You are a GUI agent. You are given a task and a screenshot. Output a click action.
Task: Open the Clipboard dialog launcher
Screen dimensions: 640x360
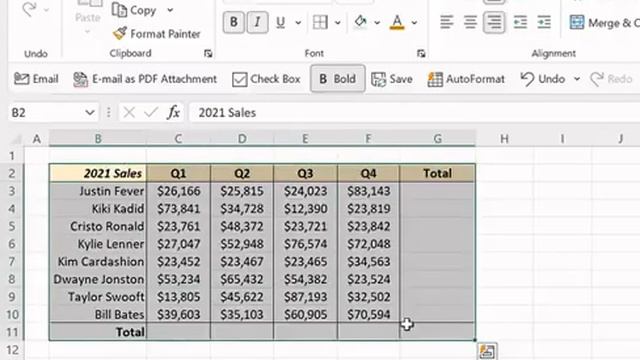(x=208, y=53)
